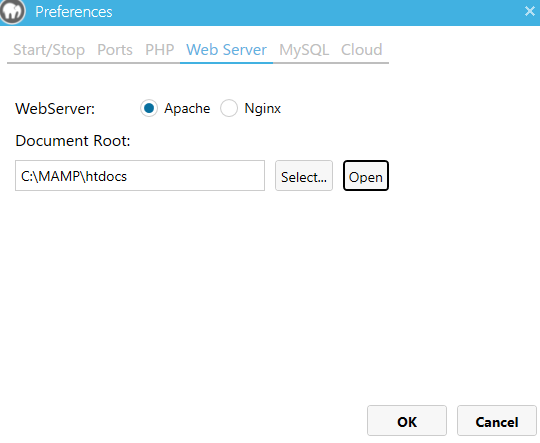Select the Web Server tab
Image resolution: width=540 pixels, height=443 pixels.
click(226, 50)
